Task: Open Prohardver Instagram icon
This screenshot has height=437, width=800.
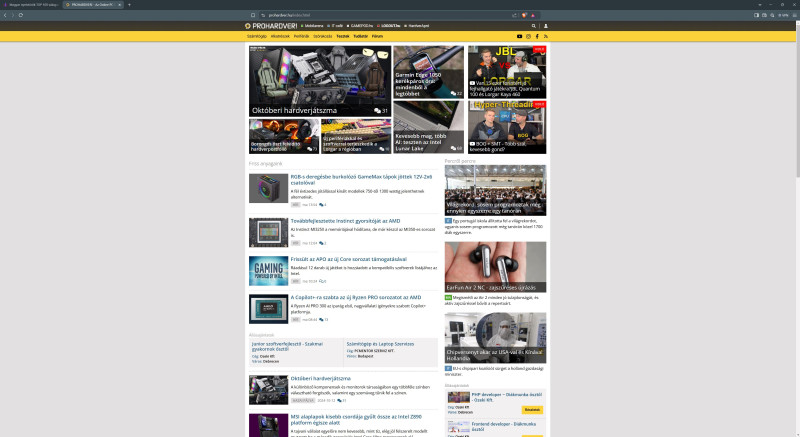Action: pos(528,36)
